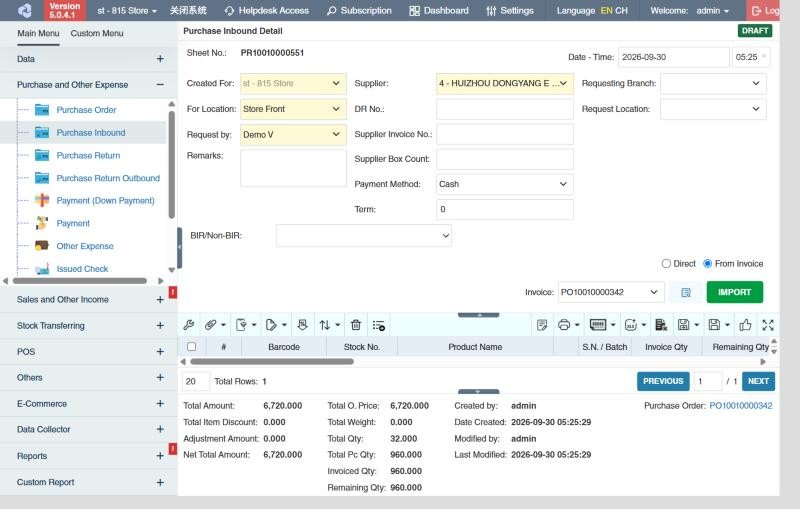Click the Supplier Invoice No. input field
This screenshot has width=800, height=509.
click(505, 135)
